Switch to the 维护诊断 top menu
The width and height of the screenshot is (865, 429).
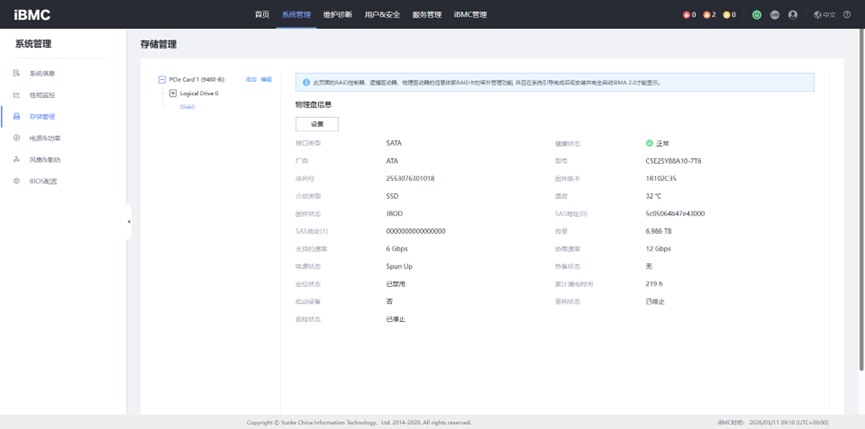pos(337,15)
